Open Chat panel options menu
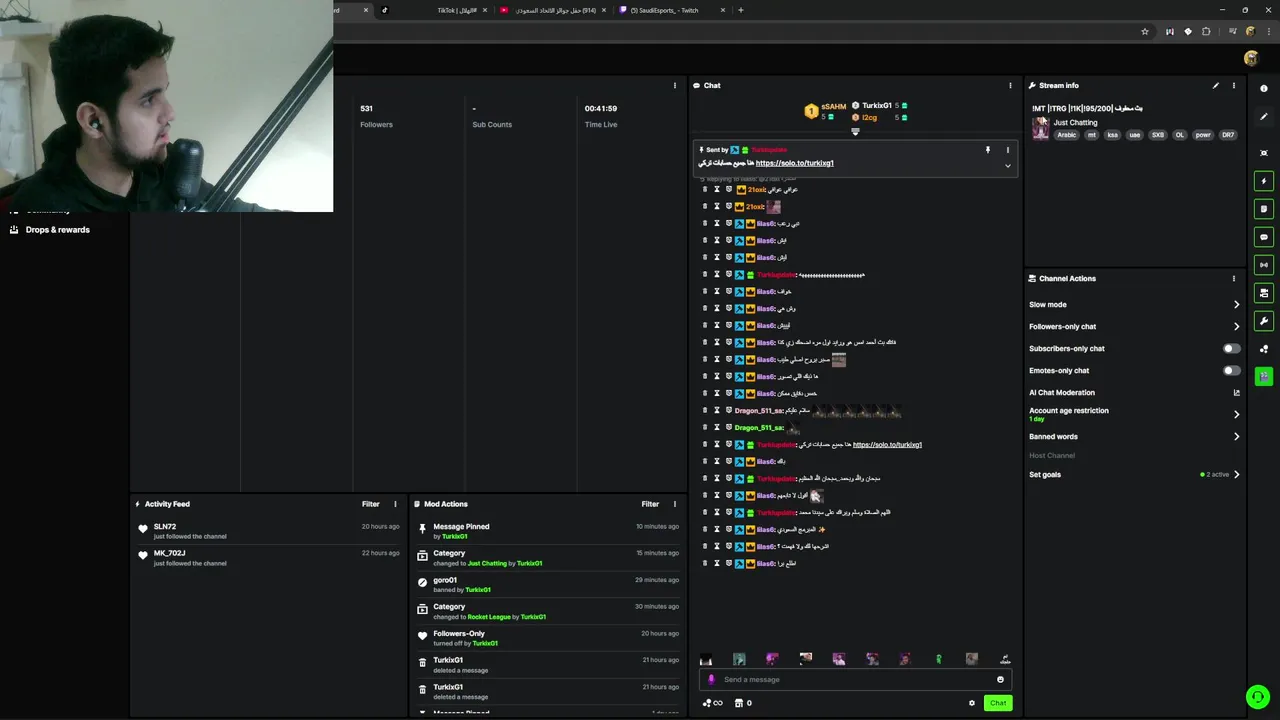1280x720 pixels. pyautogui.click(x=1010, y=86)
